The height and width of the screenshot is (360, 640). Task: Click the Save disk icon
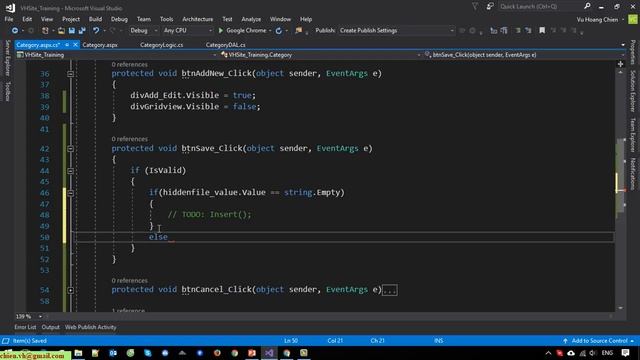coord(72,31)
